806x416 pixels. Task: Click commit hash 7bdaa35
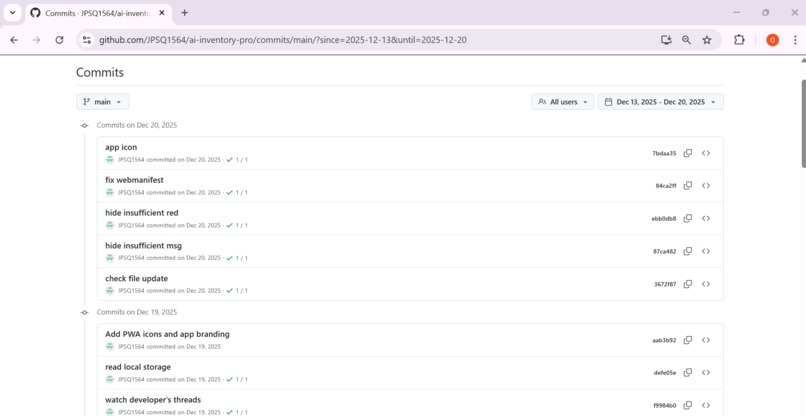(x=664, y=153)
